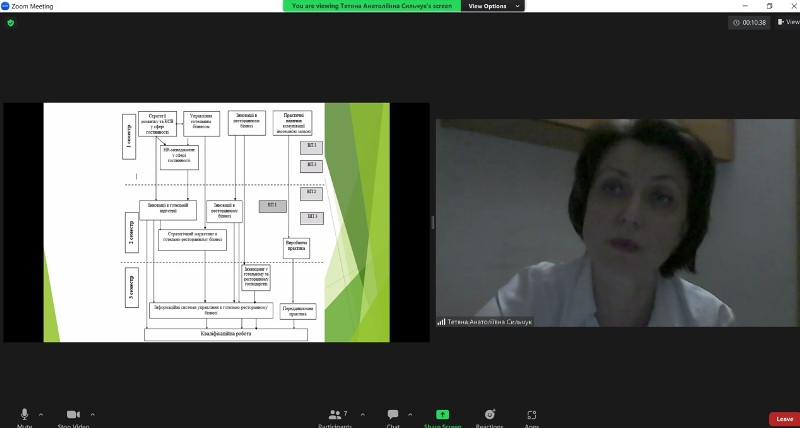The height and width of the screenshot is (428, 800).
Task: Open the Reactions menu
Action: tap(490, 417)
